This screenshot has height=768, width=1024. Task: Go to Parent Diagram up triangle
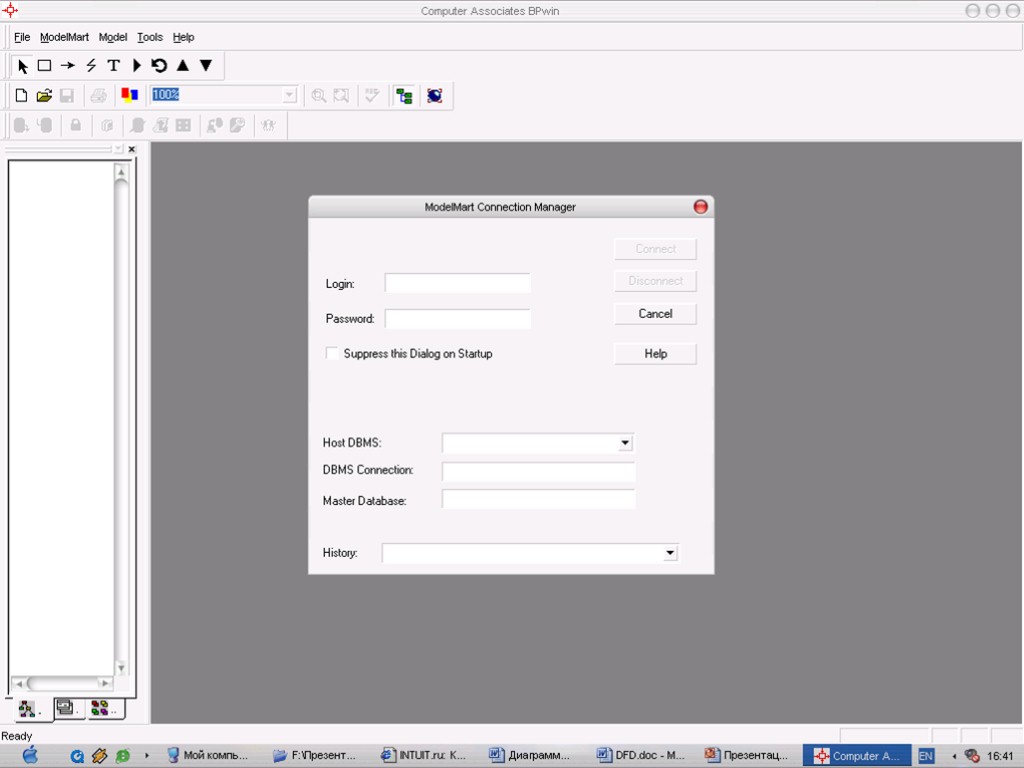(x=183, y=65)
